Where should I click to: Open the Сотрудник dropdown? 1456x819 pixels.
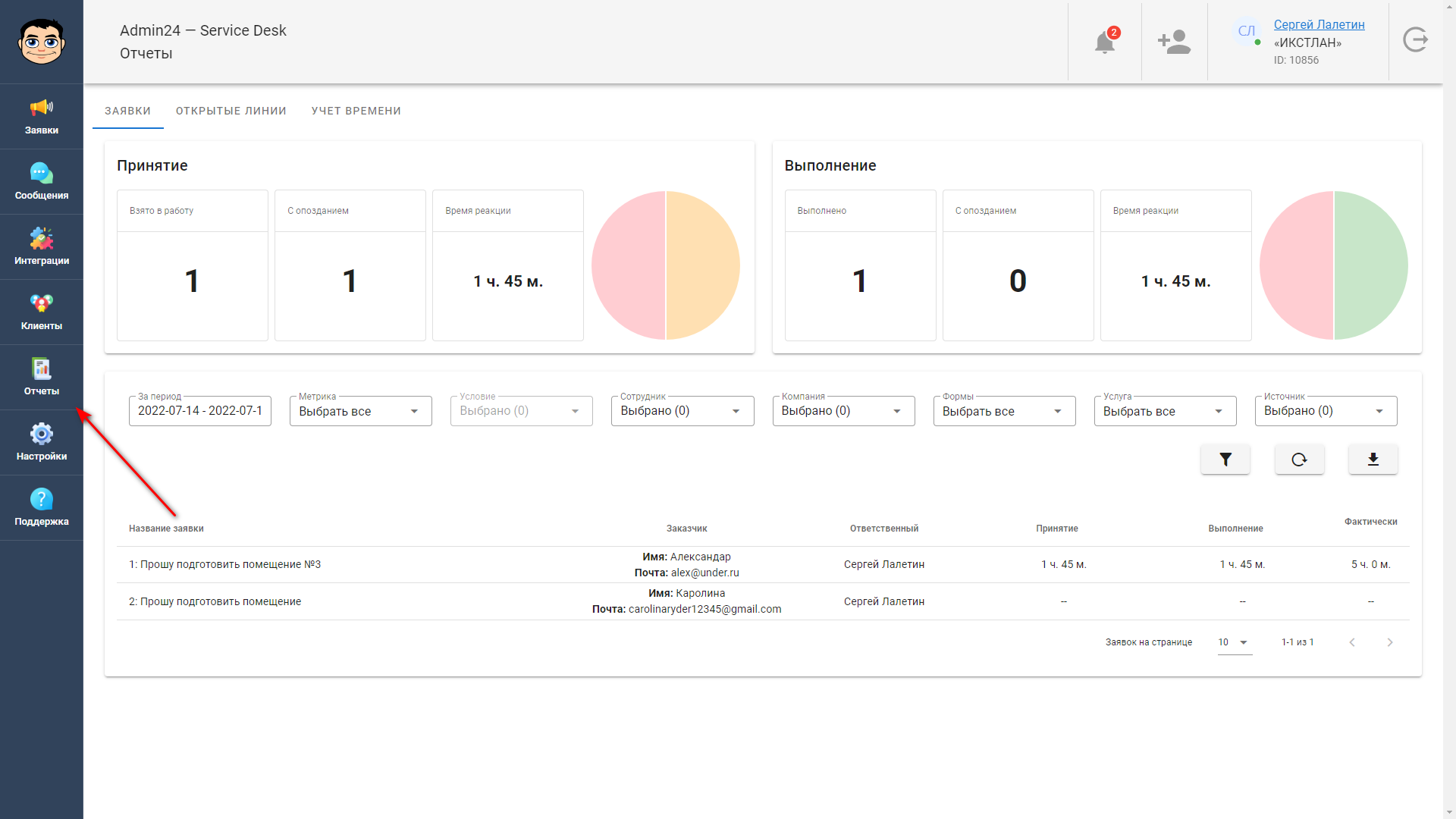coord(682,411)
